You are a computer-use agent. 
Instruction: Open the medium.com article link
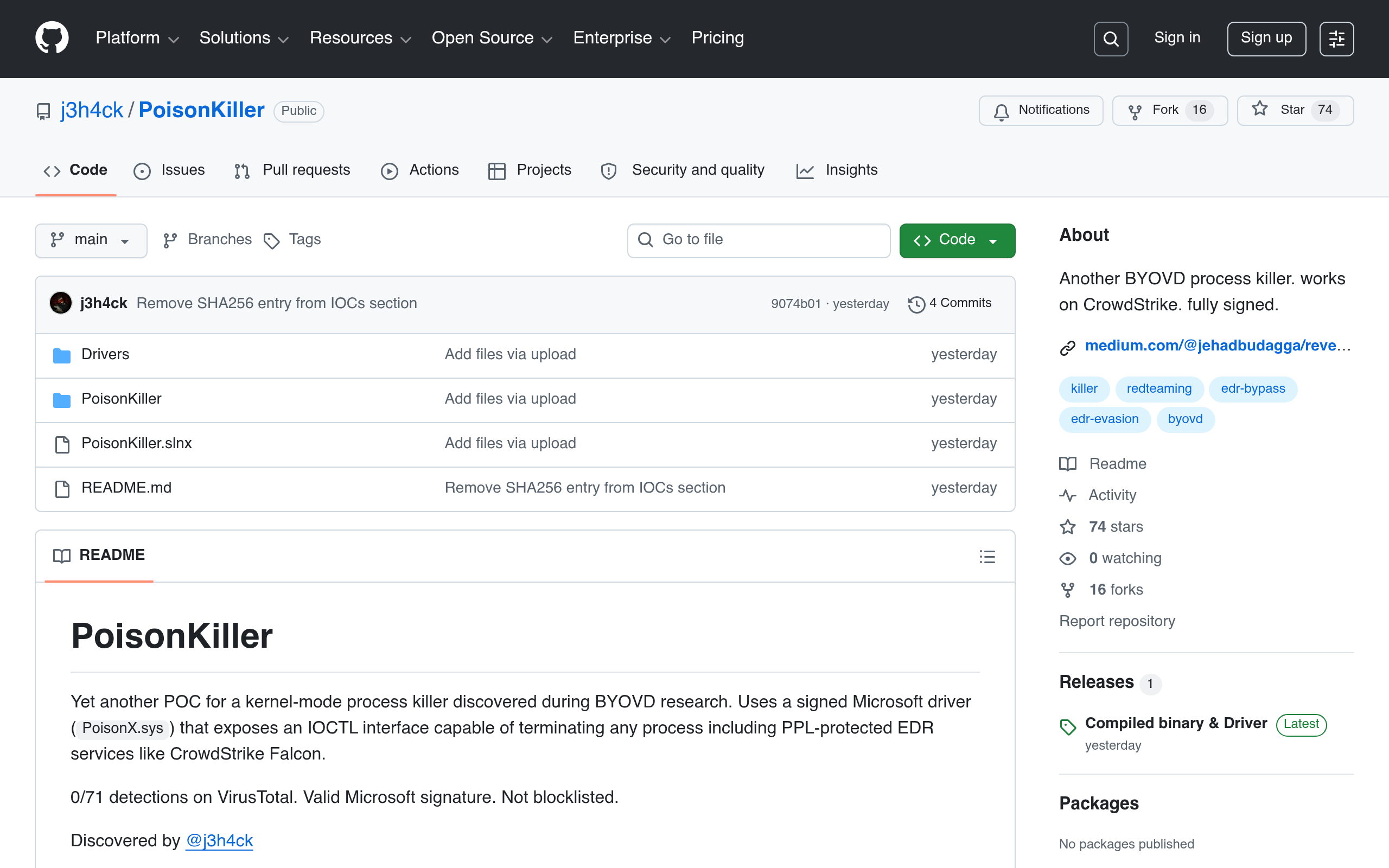click(1218, 346)
